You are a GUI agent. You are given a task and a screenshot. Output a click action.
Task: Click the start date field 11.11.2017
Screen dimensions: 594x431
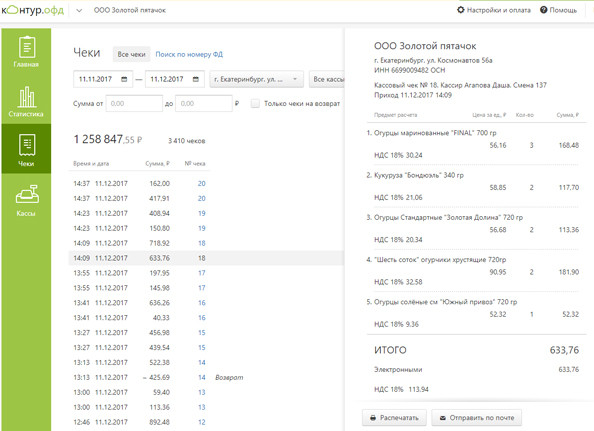(x=103, y=79)
